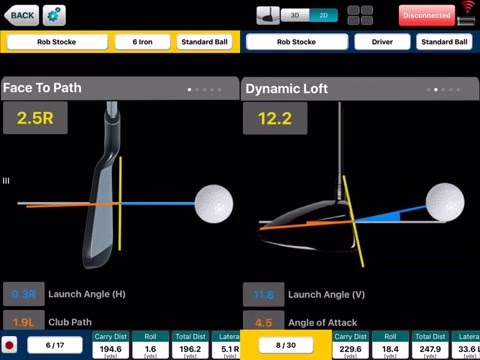The height and width of the screenshot is (360, 480).
Task: Open left panel Rob Stocke player selector
Action: pyautogui.click(x=57, y=42)
